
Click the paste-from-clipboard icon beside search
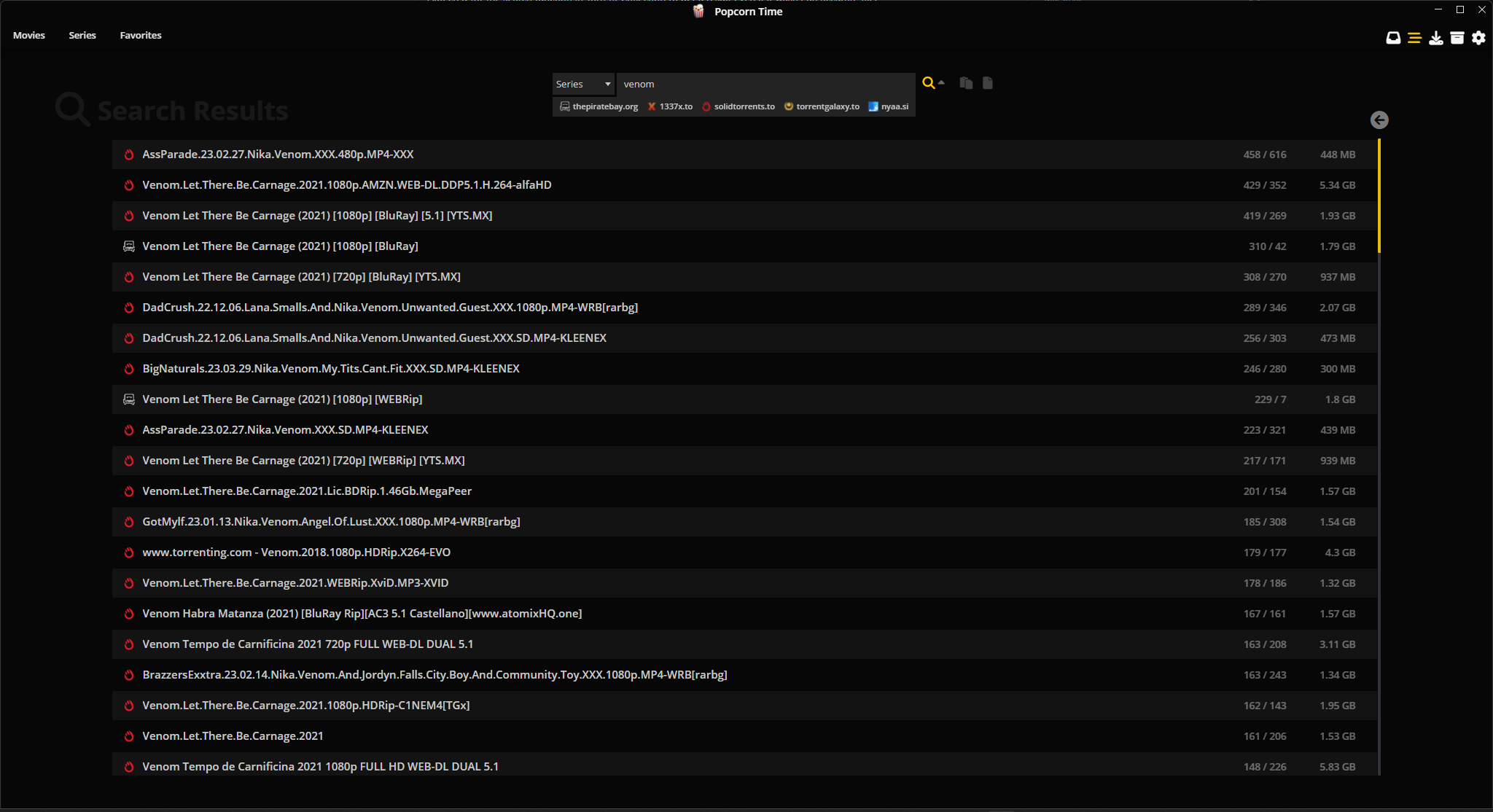tap(964, 83)
